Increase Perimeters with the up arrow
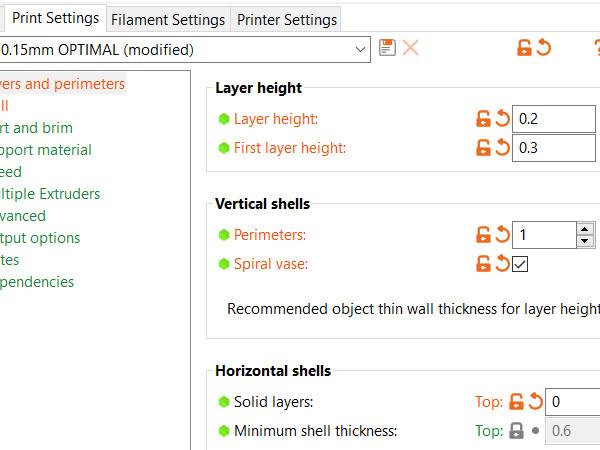 (585, 229)
